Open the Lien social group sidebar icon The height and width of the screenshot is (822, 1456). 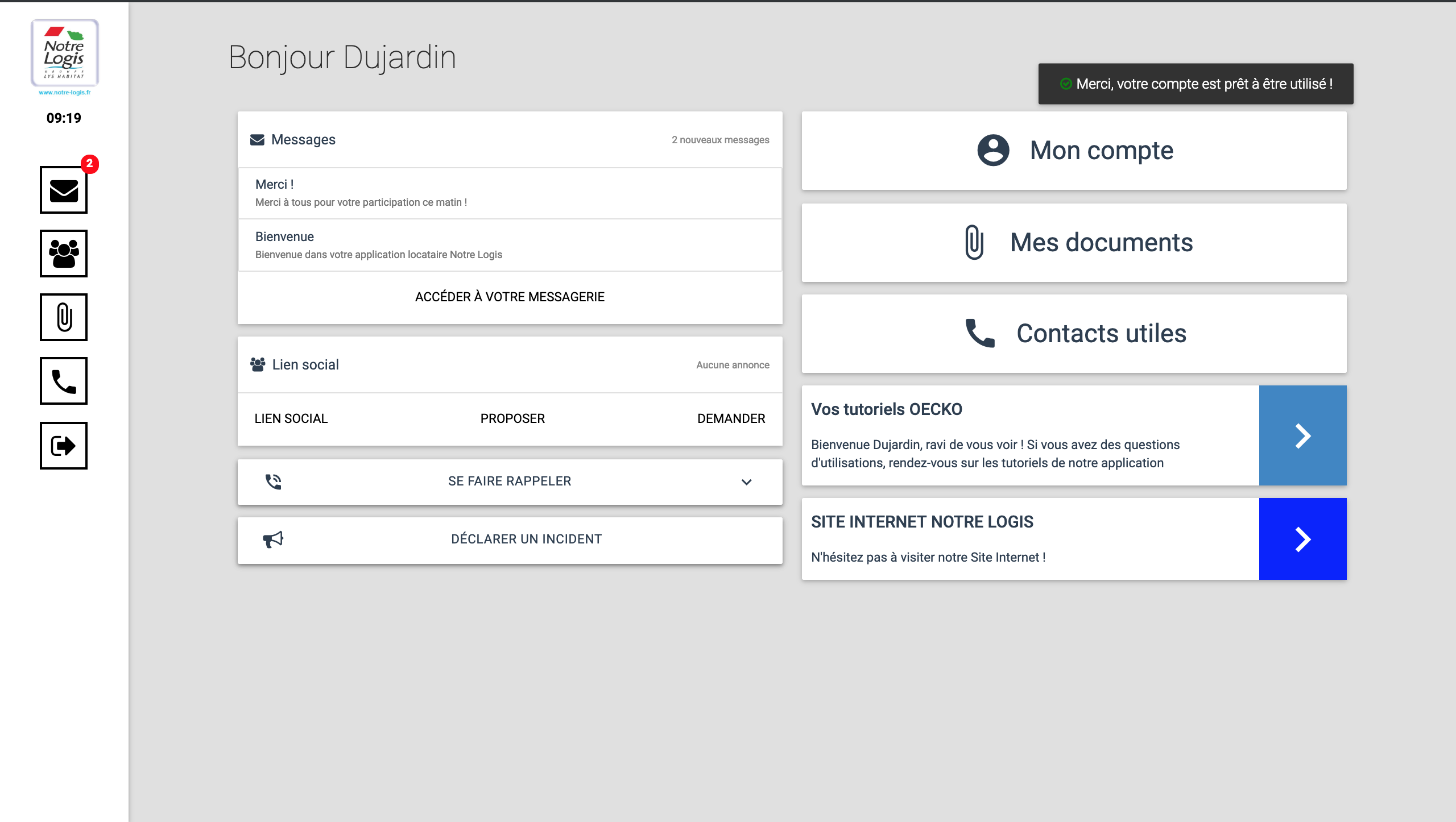click(x=64, y=254)
